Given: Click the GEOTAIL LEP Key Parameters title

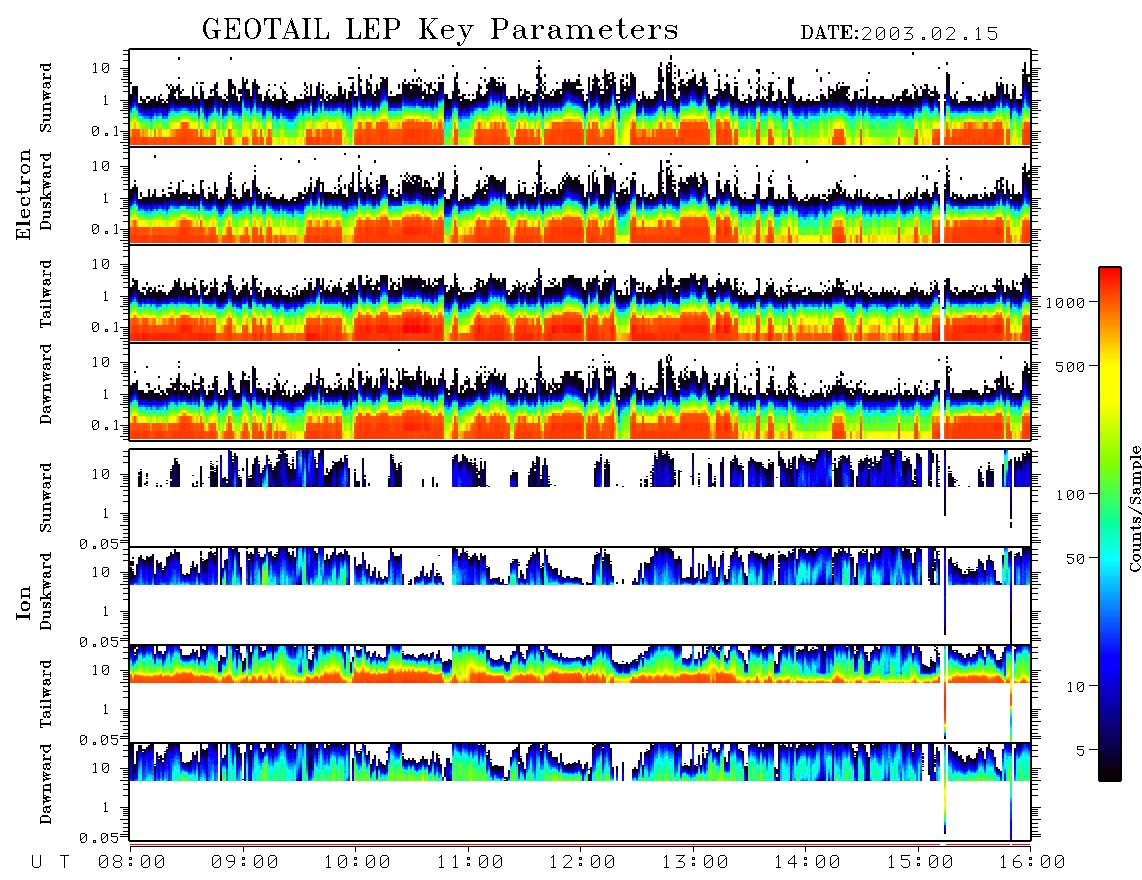Looking at the screenshot, I should [x=440, y=30].
